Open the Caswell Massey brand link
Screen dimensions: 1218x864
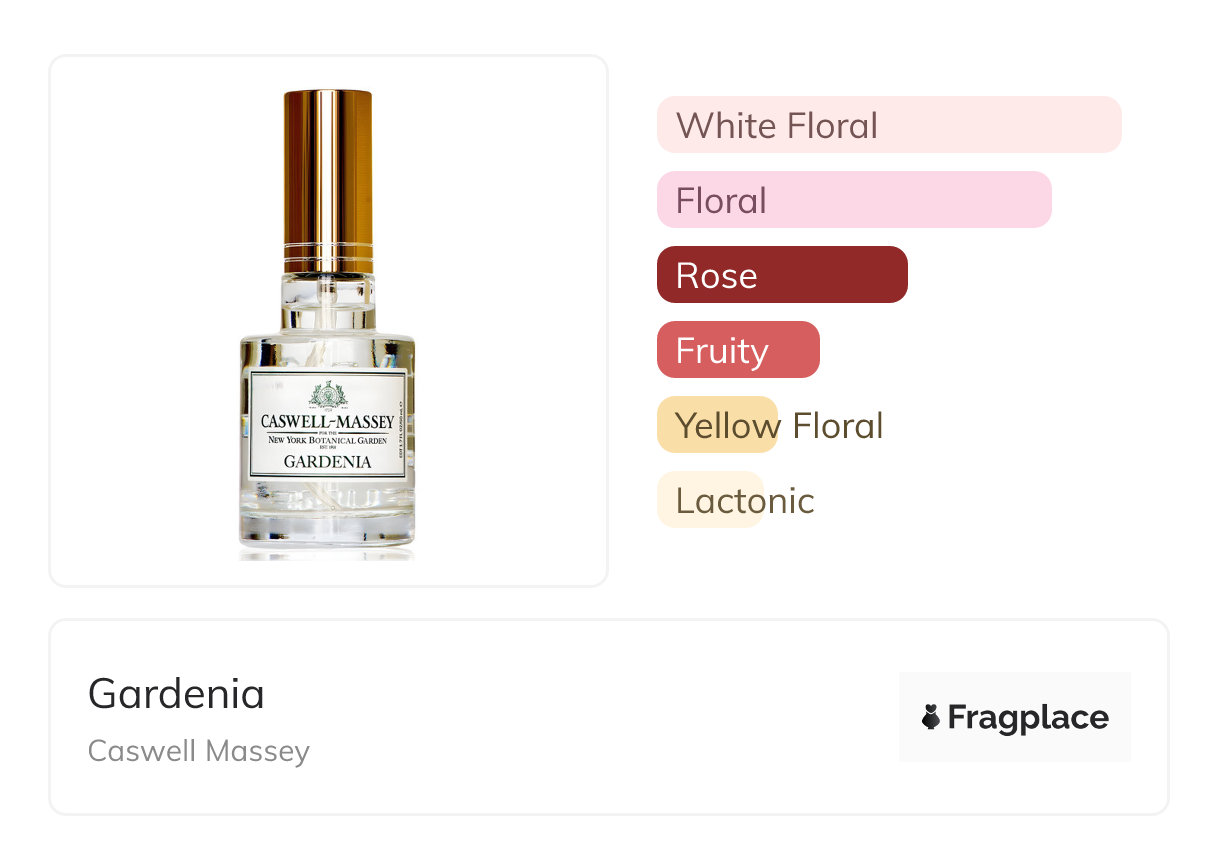[x=198, y=751]
